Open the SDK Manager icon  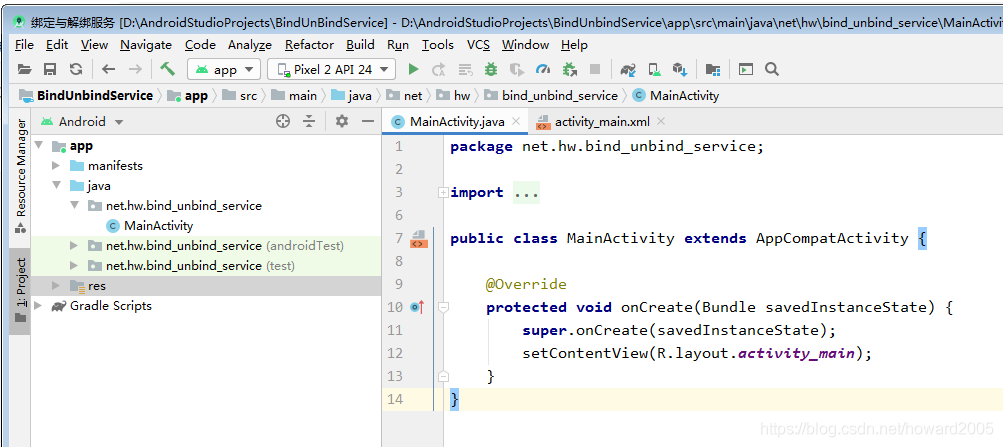(x=680, y=69)
